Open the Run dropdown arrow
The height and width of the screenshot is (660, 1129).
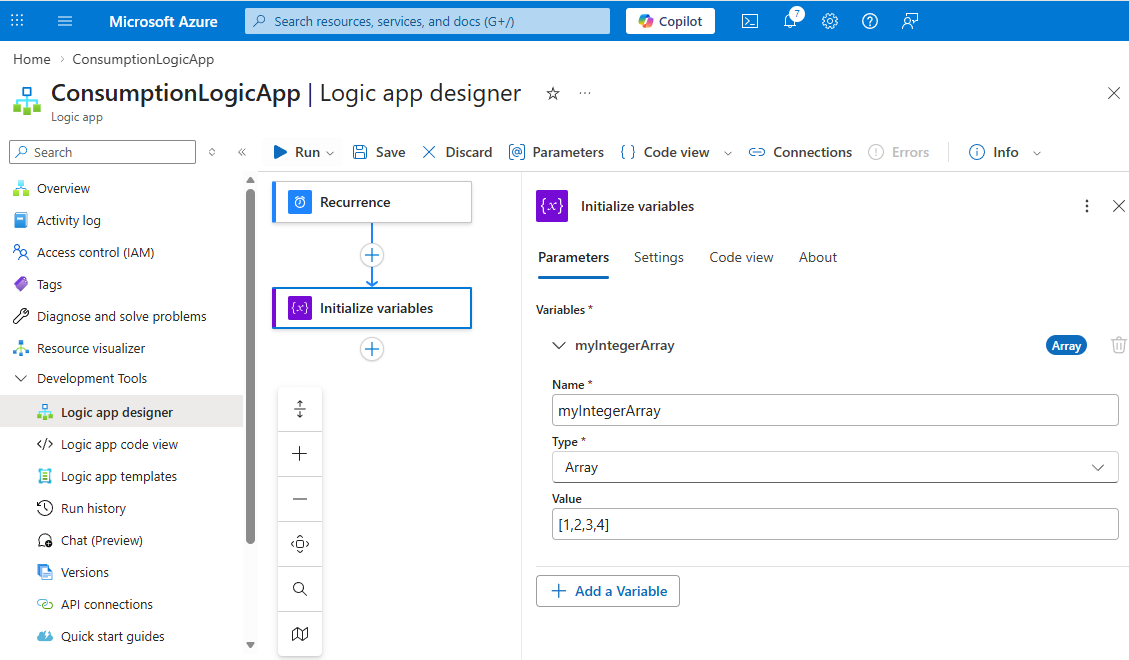(x=330, y=153)
